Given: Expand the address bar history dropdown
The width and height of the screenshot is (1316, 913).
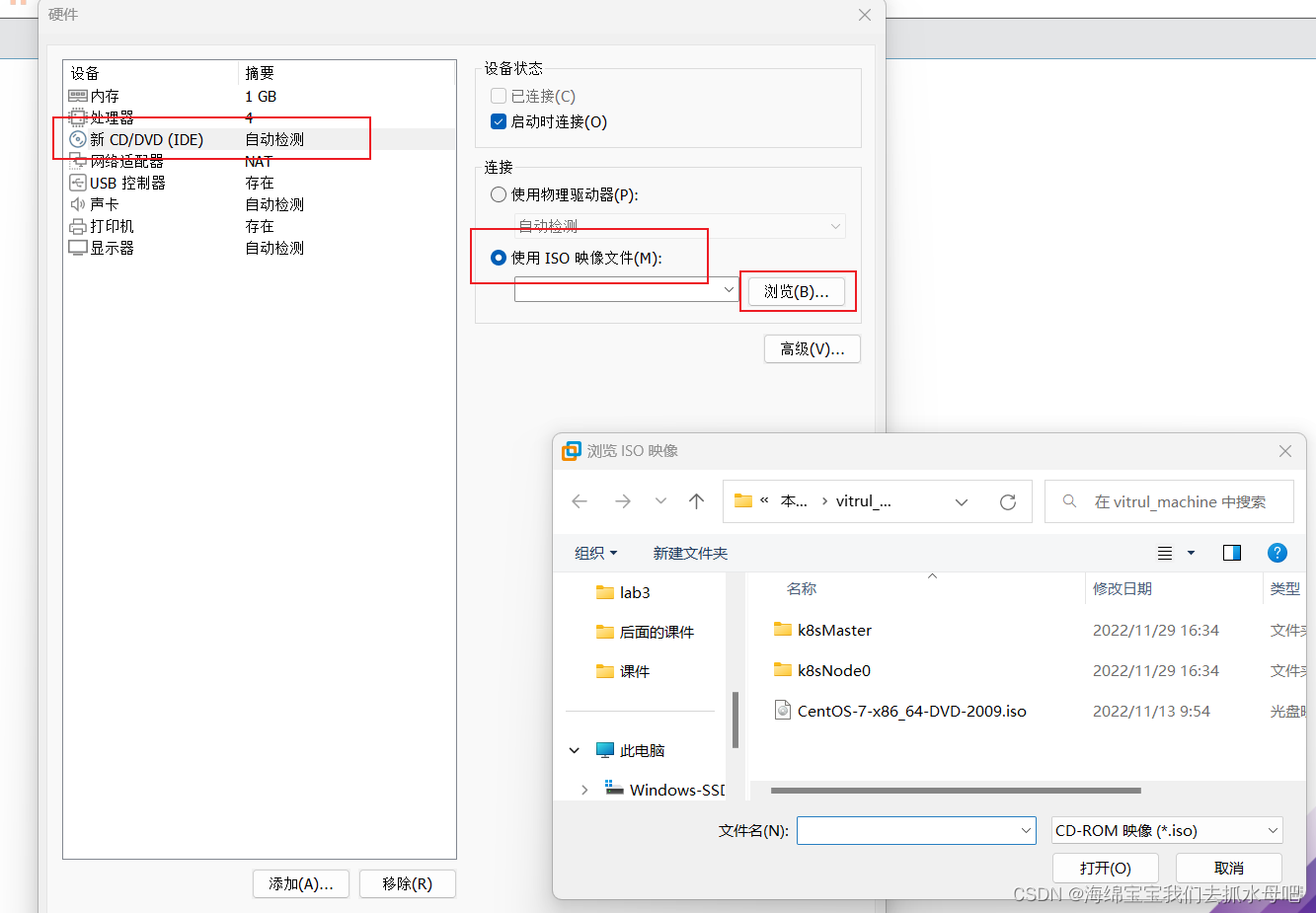Looking at the screenshot, I should [x=962, y=501].
